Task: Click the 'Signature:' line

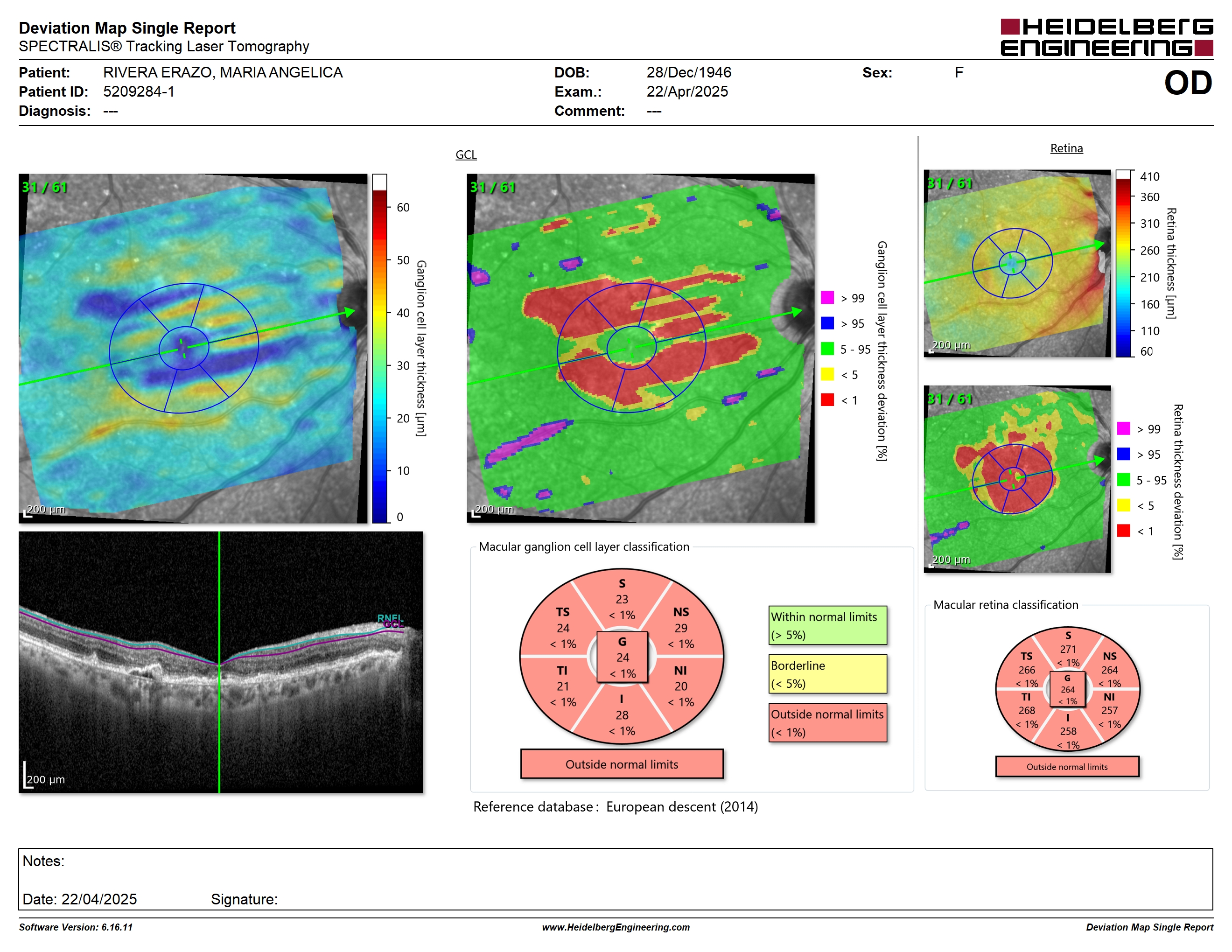Action: (x=244, y=899)
